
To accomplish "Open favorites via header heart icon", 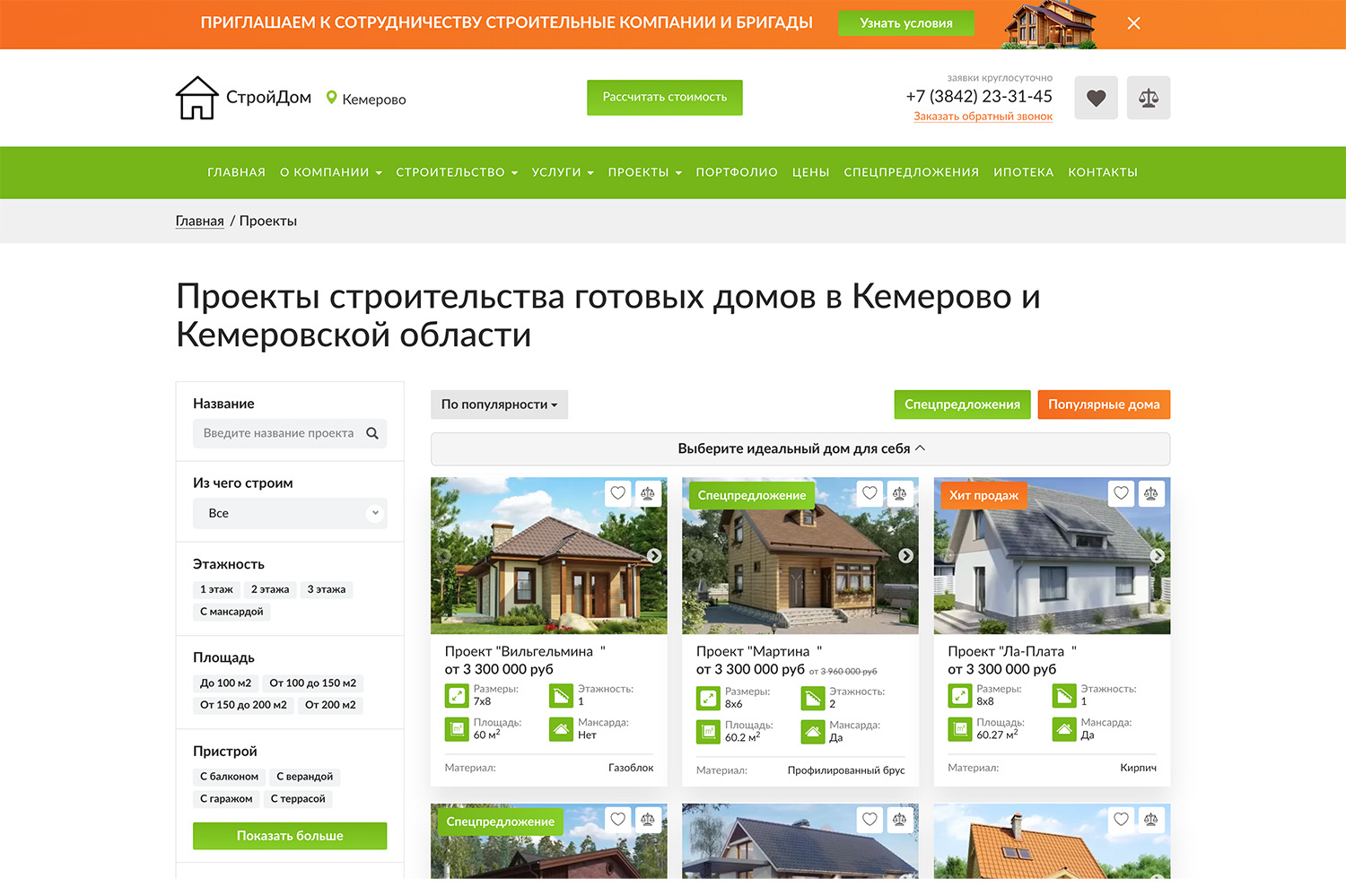I will [1096, 98].
